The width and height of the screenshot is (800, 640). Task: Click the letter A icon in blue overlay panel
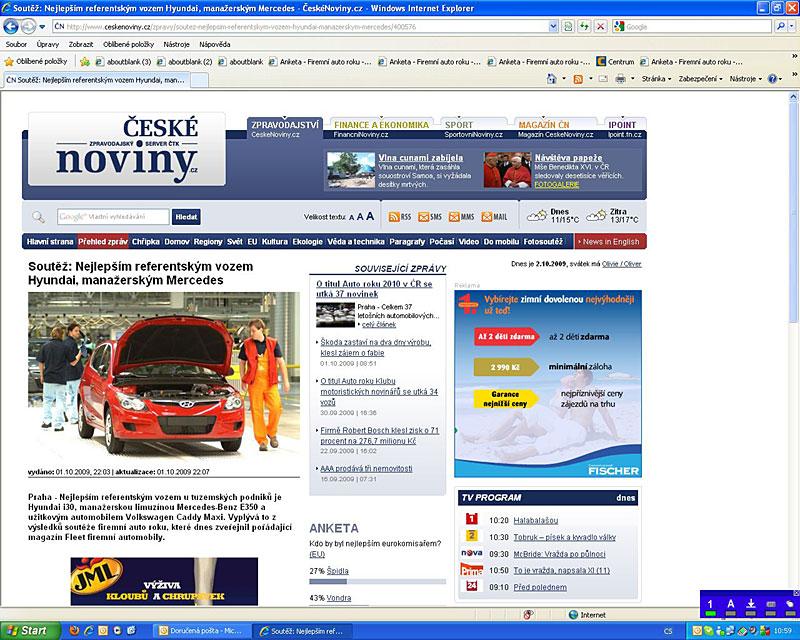click(730, 605)
